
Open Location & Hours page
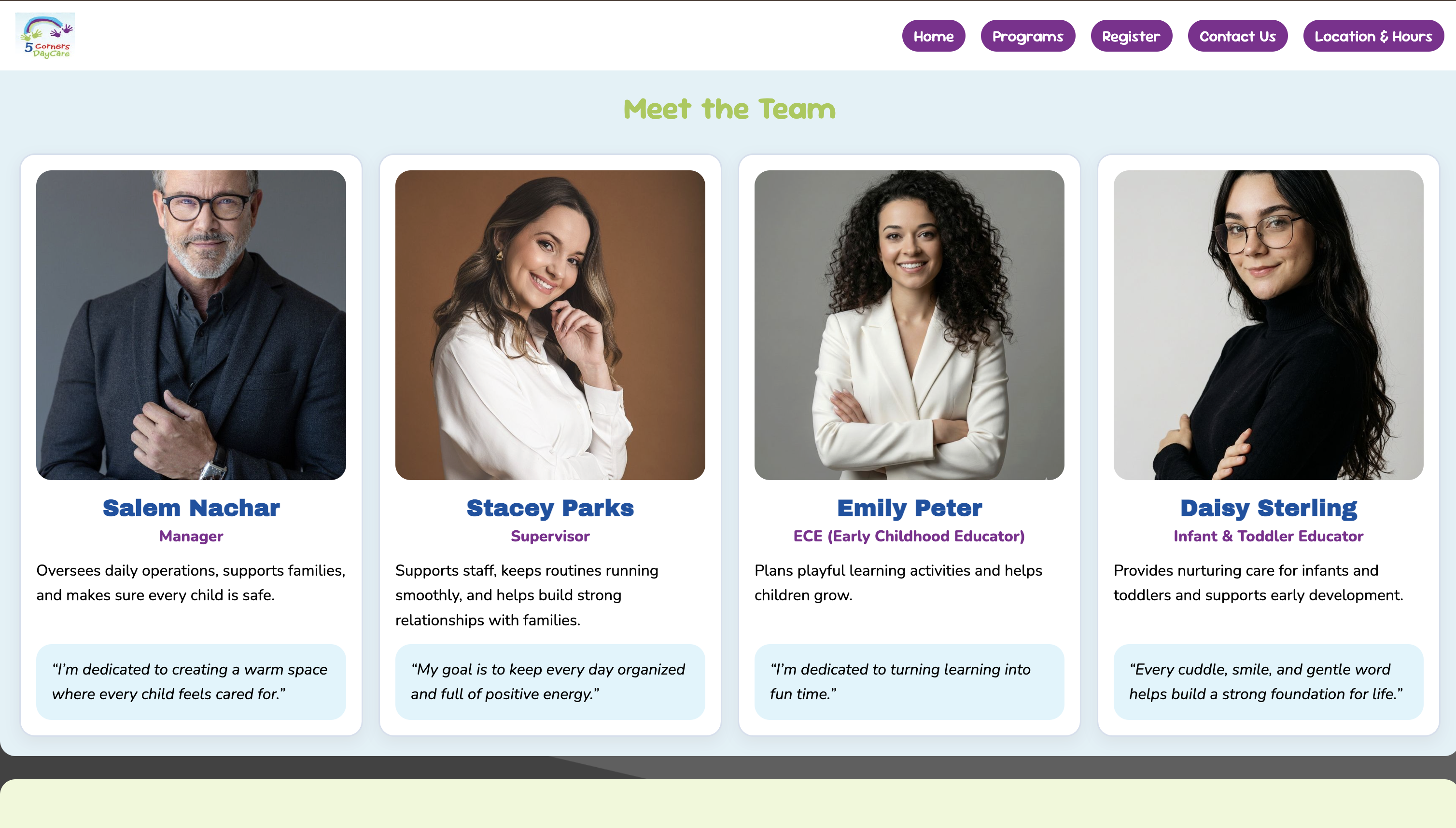(x=1373, y=36)
